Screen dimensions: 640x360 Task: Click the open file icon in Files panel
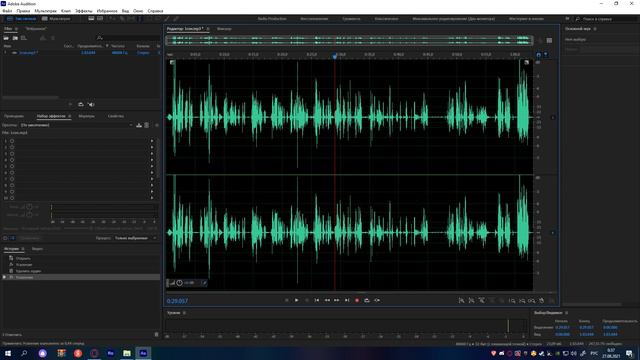coord(6,38)
